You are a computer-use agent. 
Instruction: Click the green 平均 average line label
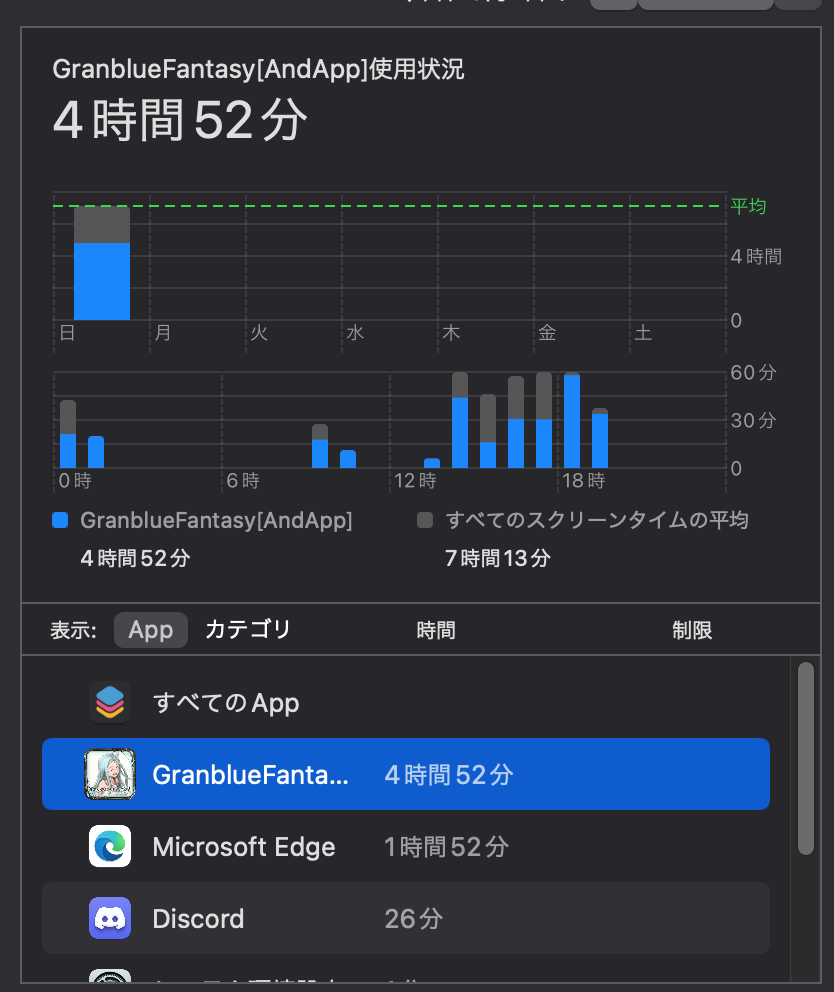[749, 206]
